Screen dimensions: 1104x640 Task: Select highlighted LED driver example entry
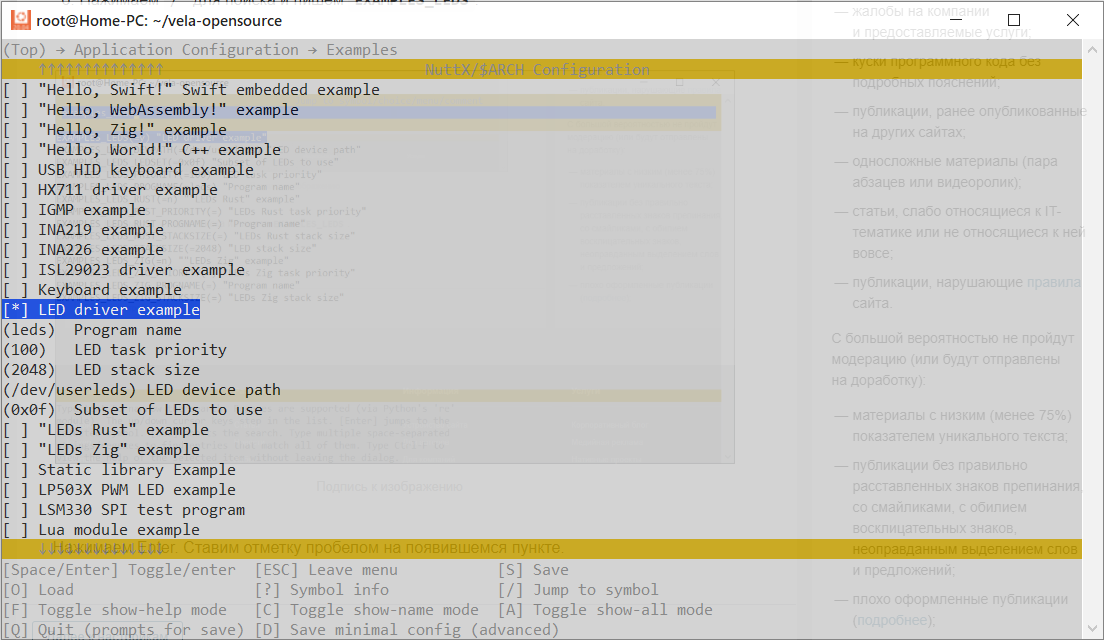(101, 310)
